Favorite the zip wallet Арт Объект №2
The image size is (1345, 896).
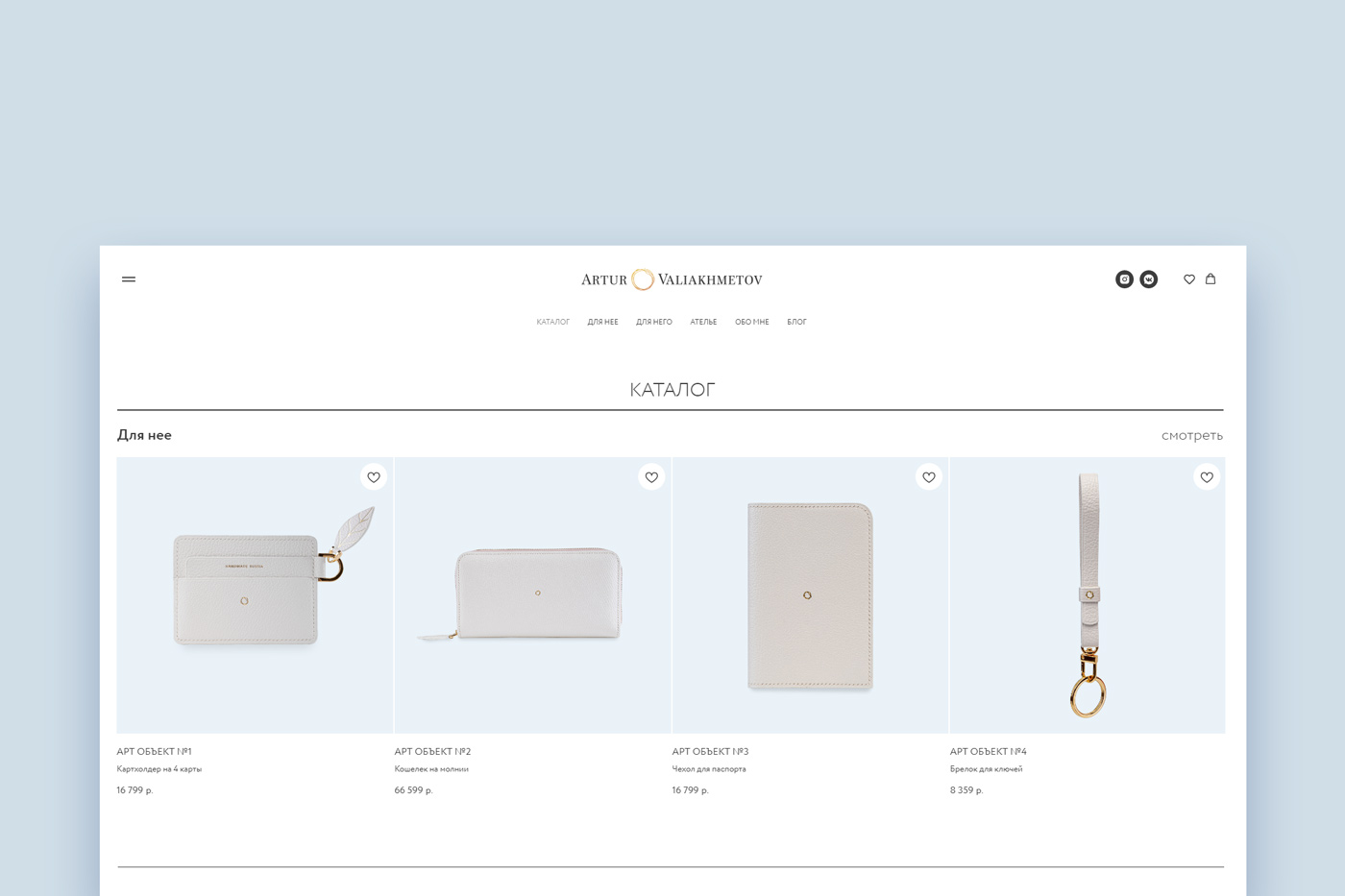click(x=651, y=477)
